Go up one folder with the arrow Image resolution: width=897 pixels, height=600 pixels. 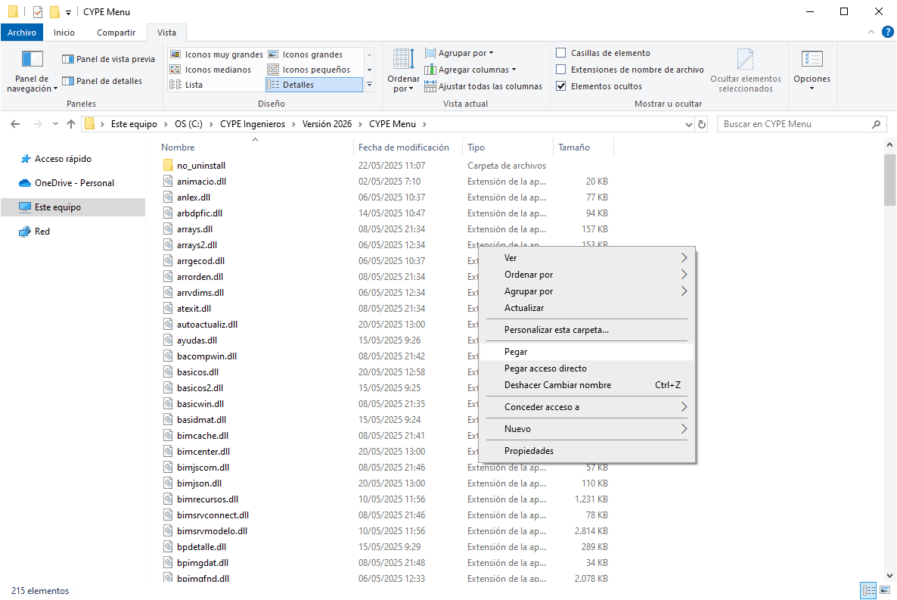click(71, 124)
